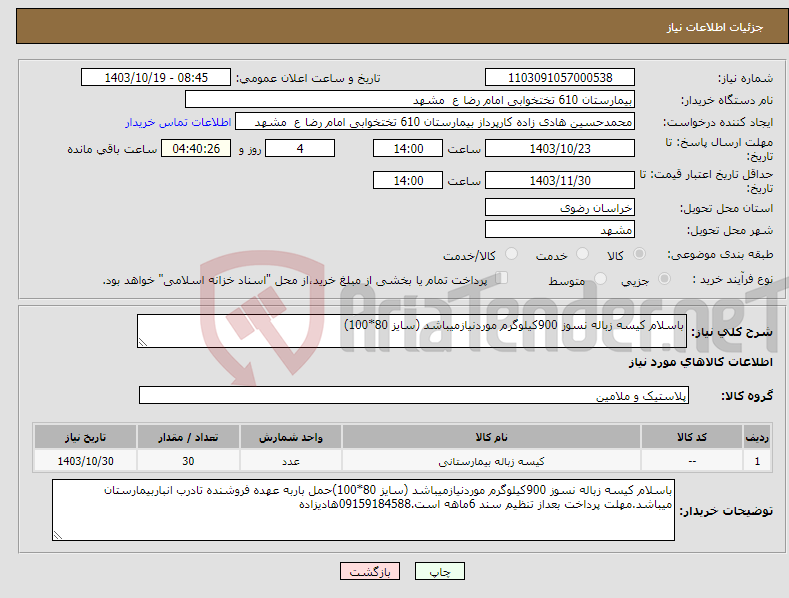The image size is (789, 598).
Task: Click the resize grip of توضیحات خریدار box
Action: 58,535
